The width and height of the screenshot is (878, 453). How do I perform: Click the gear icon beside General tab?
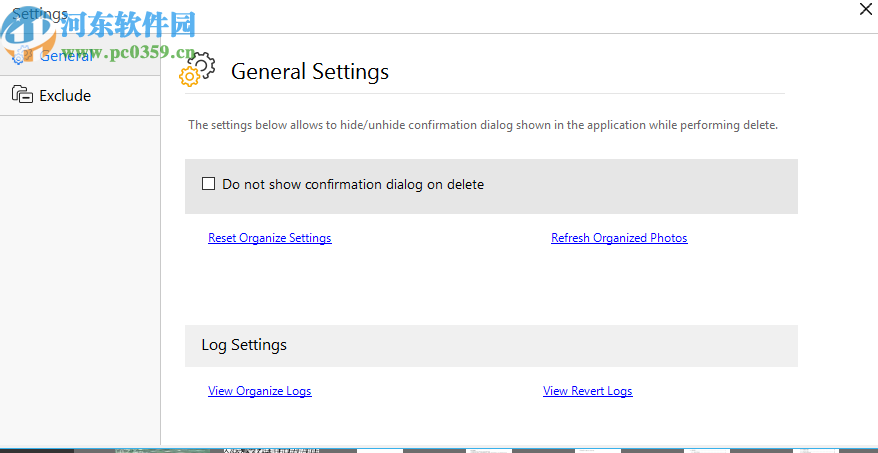(18, 57)
